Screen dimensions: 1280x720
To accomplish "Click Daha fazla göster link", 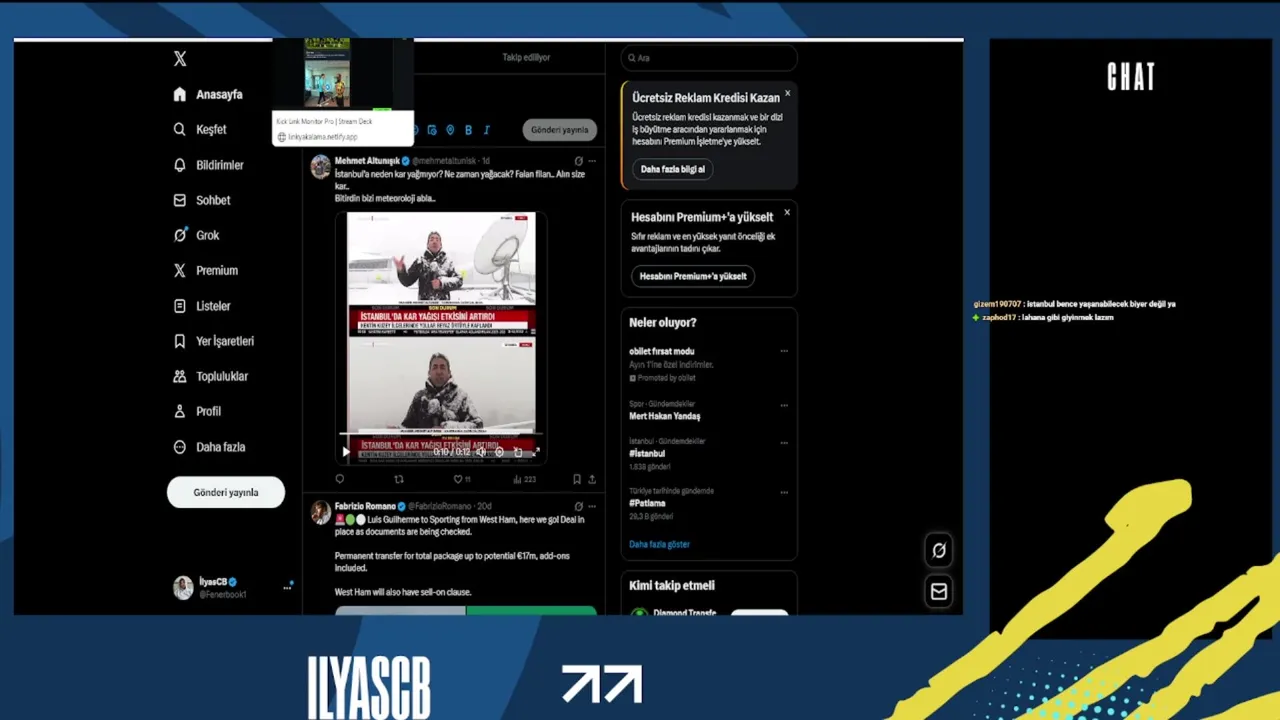I will pos(659,544).
